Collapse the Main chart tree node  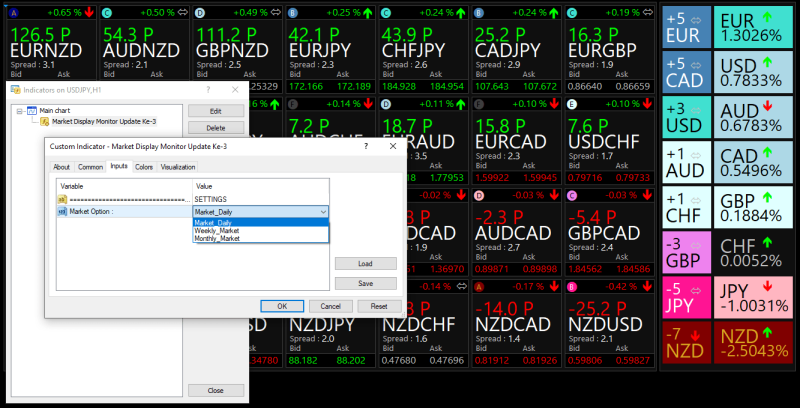click(19, 111)
